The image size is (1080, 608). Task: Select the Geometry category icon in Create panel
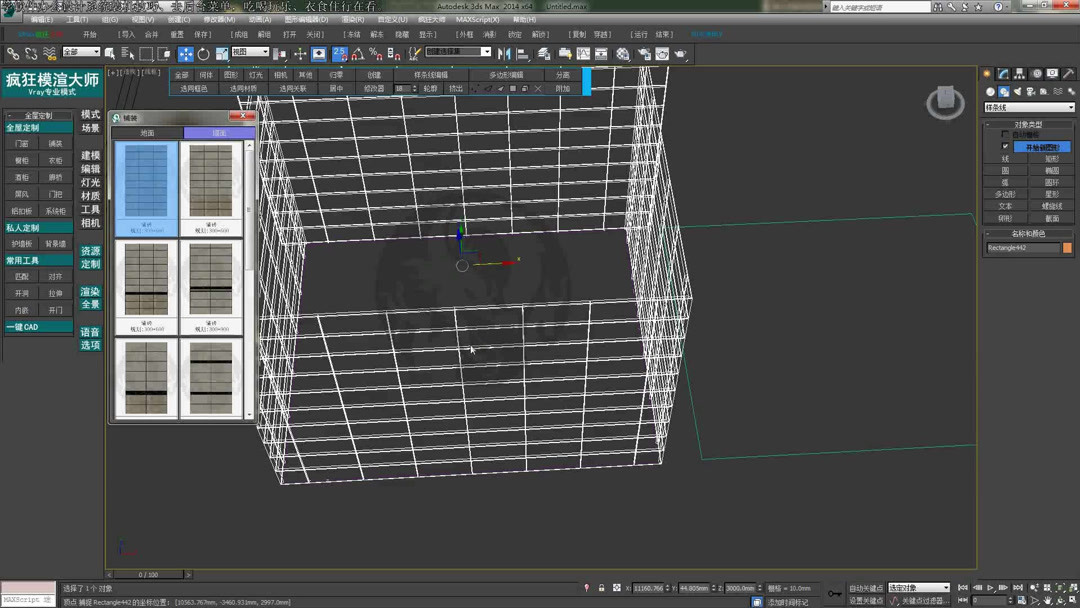tap(990, 90)
